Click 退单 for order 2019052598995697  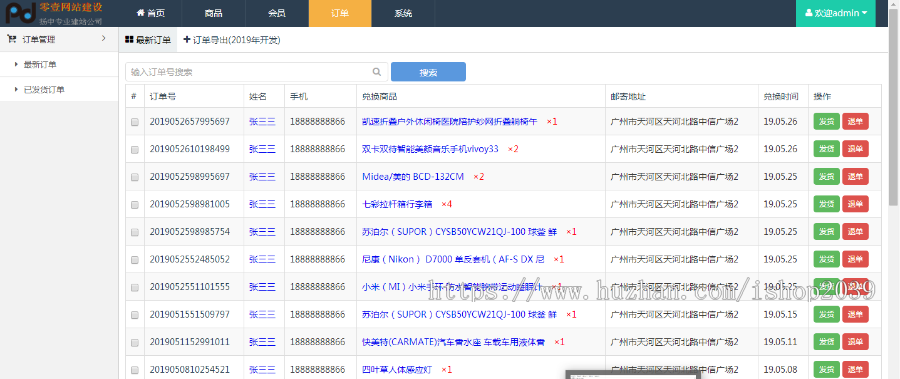(855, 176)
